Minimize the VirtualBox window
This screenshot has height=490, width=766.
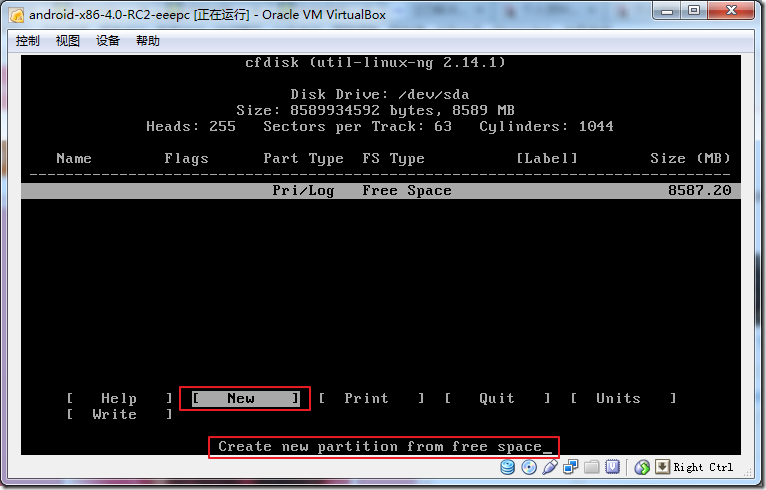coord(668,11)
